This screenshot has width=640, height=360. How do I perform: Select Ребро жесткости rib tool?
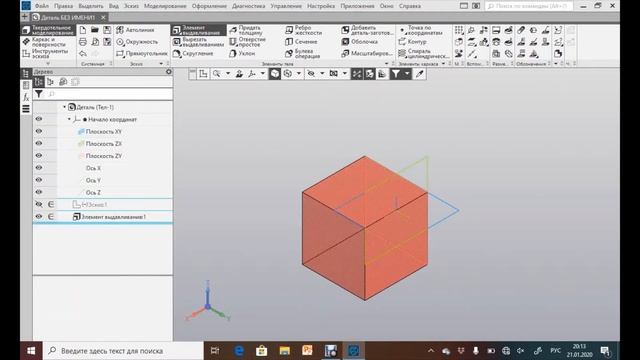[x=303, y=30]
